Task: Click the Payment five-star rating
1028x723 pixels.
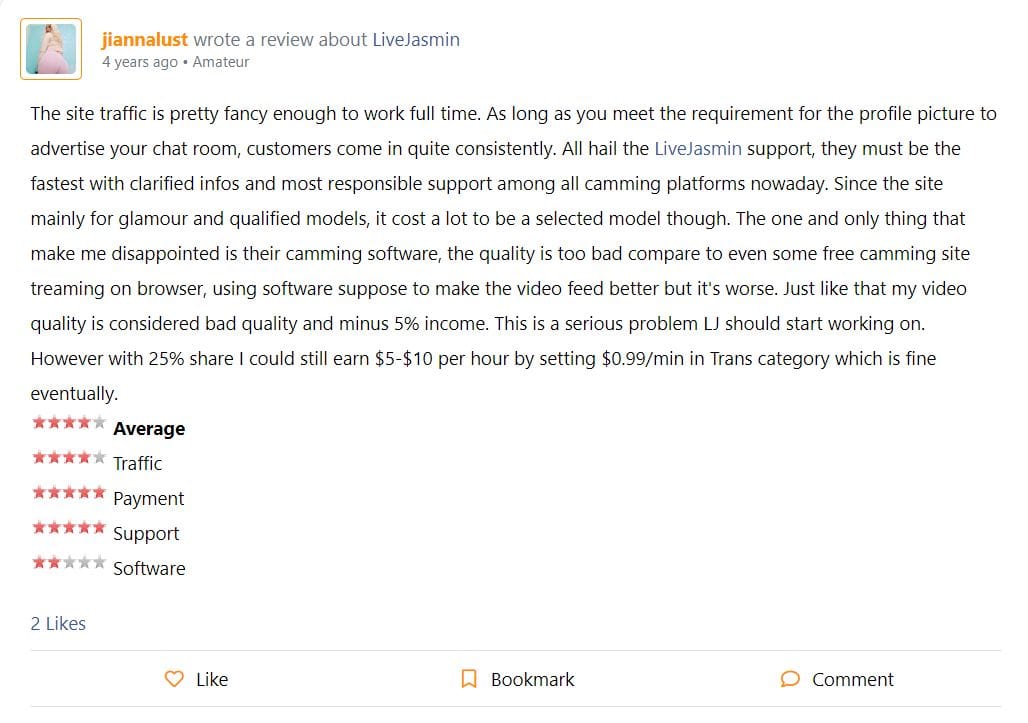Action: [x=69, y=492]
